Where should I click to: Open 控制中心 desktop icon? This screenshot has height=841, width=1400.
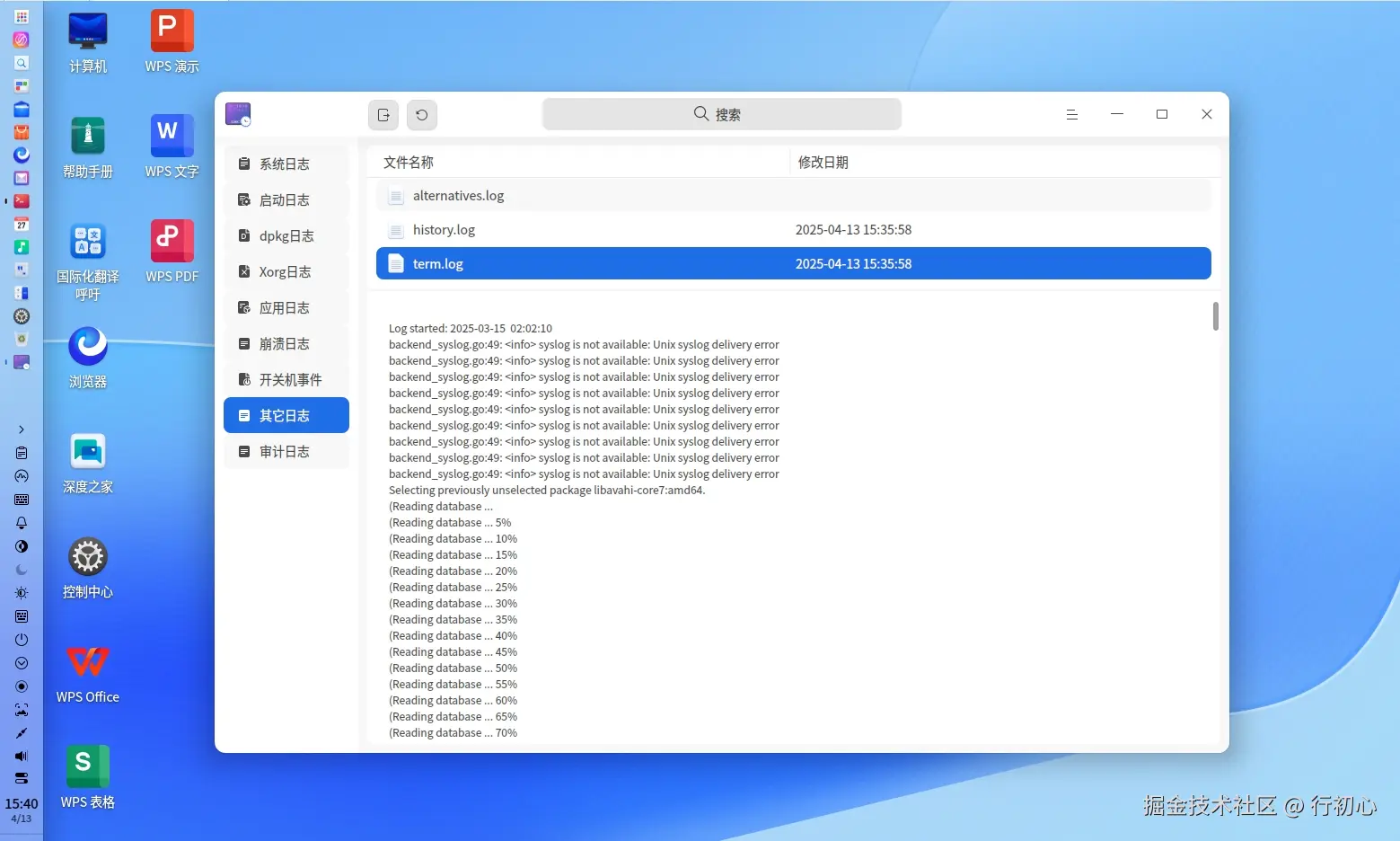click(x=88, y=568)
